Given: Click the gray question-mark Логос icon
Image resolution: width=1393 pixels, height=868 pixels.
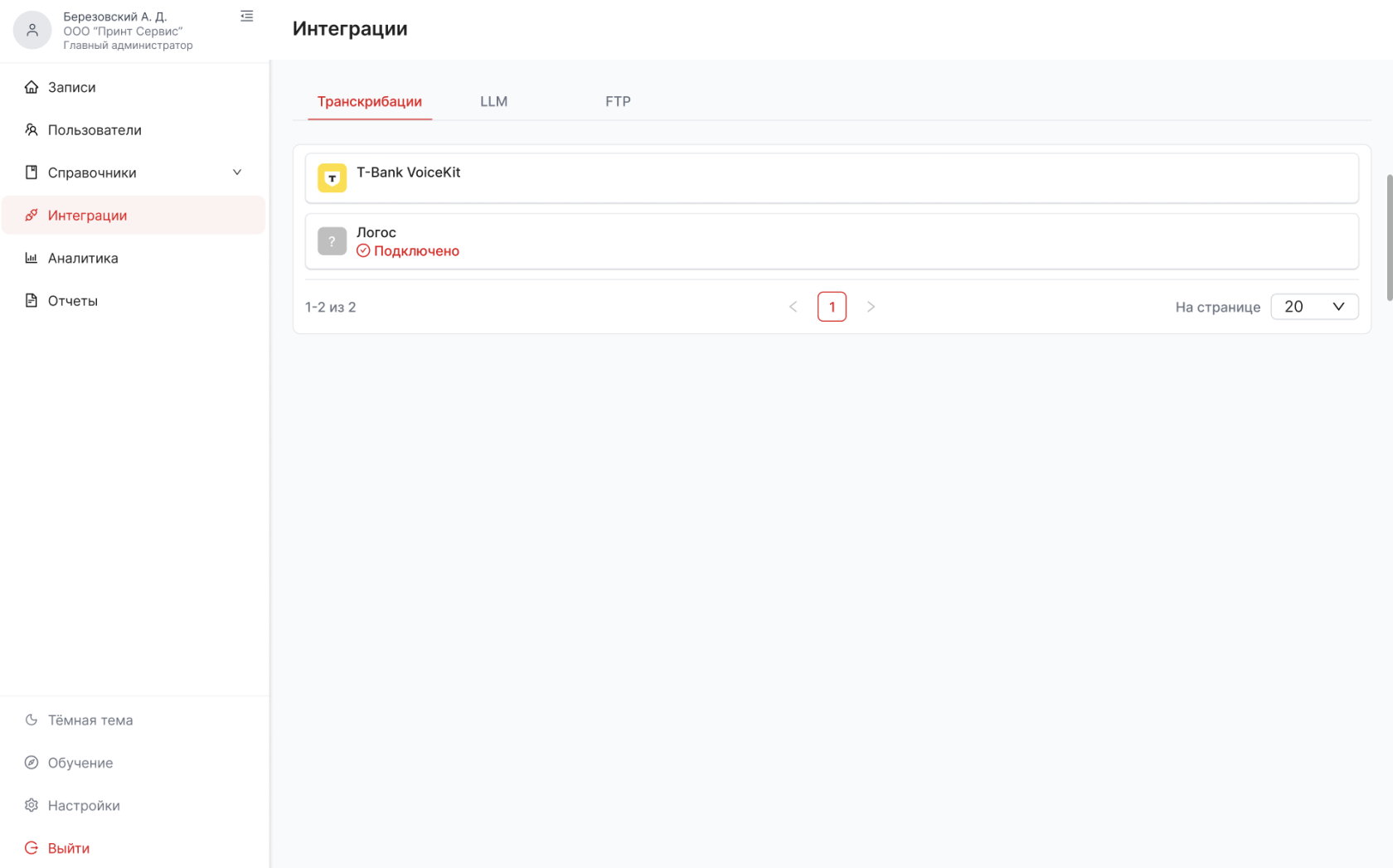Looking at the screenshot, I should click(x=332, y=241).
